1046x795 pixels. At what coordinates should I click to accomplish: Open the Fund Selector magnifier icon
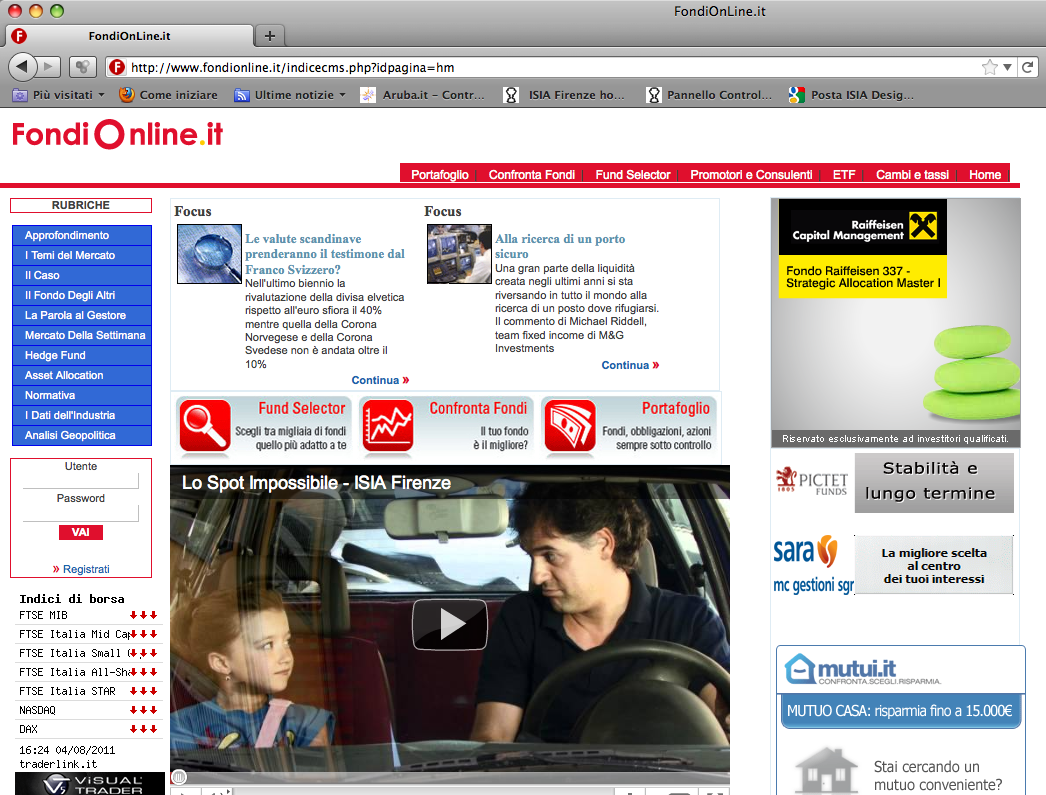[204, 426]
